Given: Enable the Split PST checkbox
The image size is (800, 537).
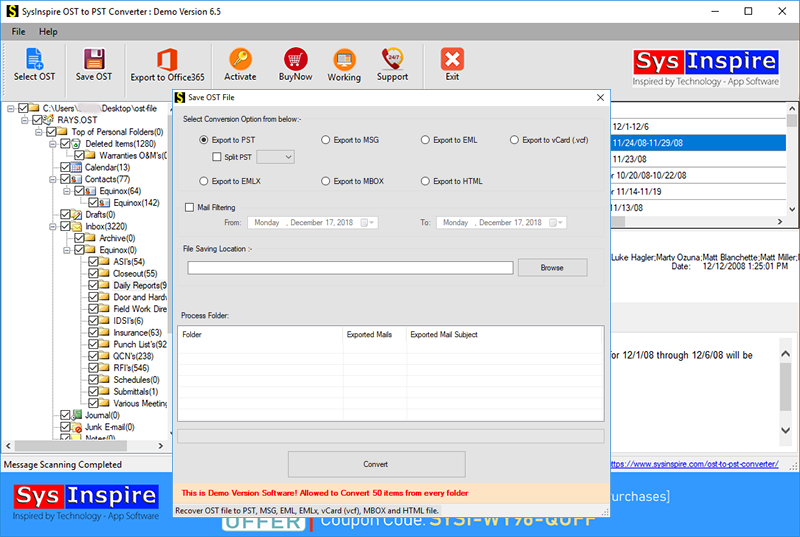Looking at the screenshot, I should [217, 157].
